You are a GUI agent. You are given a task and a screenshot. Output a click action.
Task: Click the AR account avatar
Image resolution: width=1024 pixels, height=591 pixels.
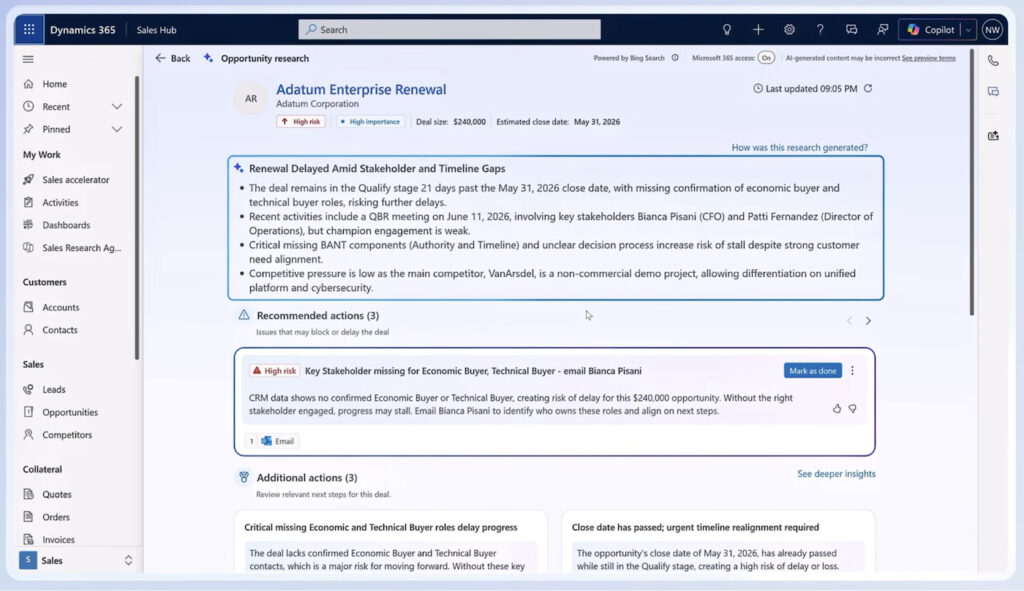click(x=251, y=99)
